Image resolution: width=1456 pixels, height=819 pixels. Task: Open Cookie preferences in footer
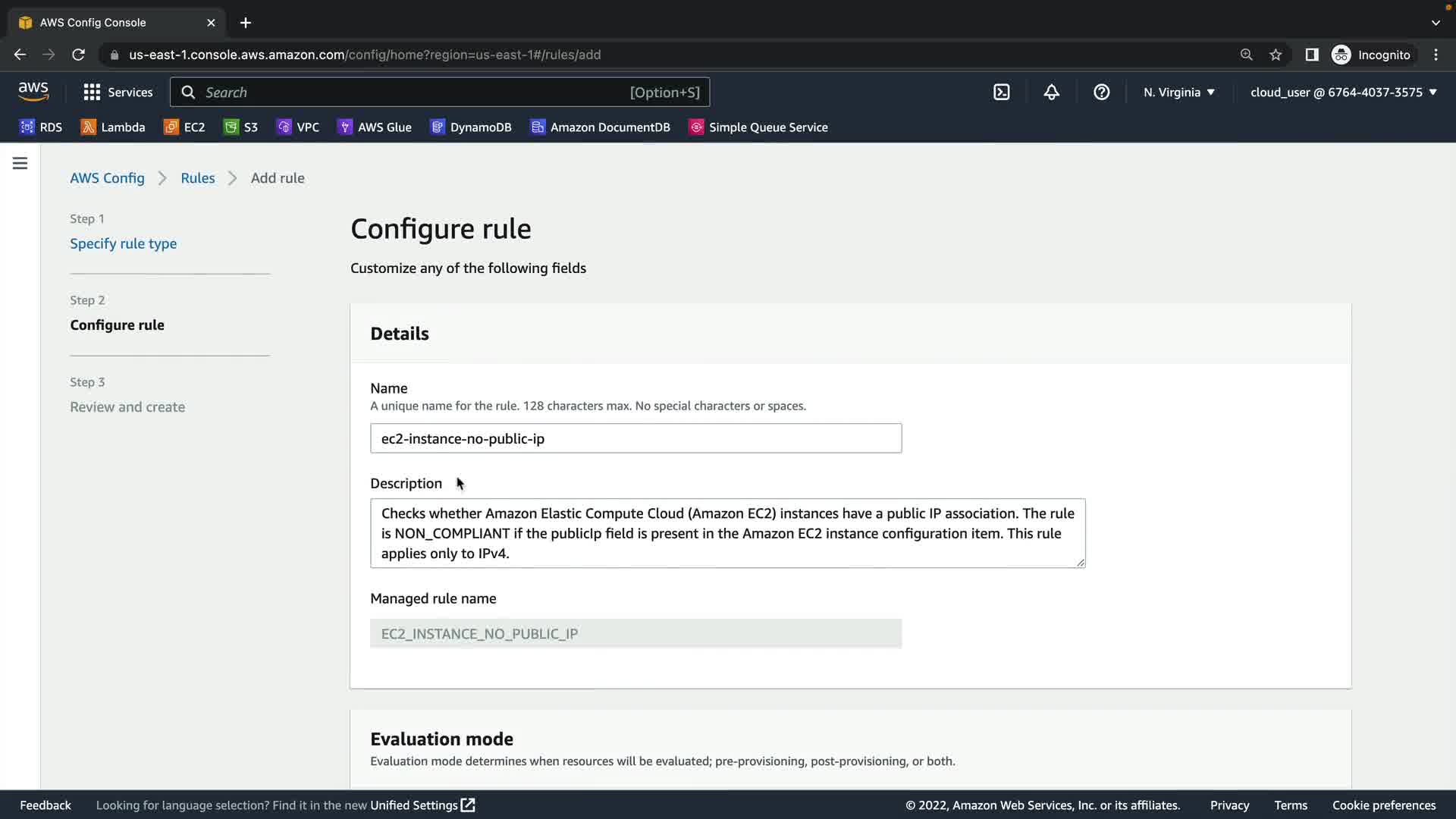(1383, 805)
